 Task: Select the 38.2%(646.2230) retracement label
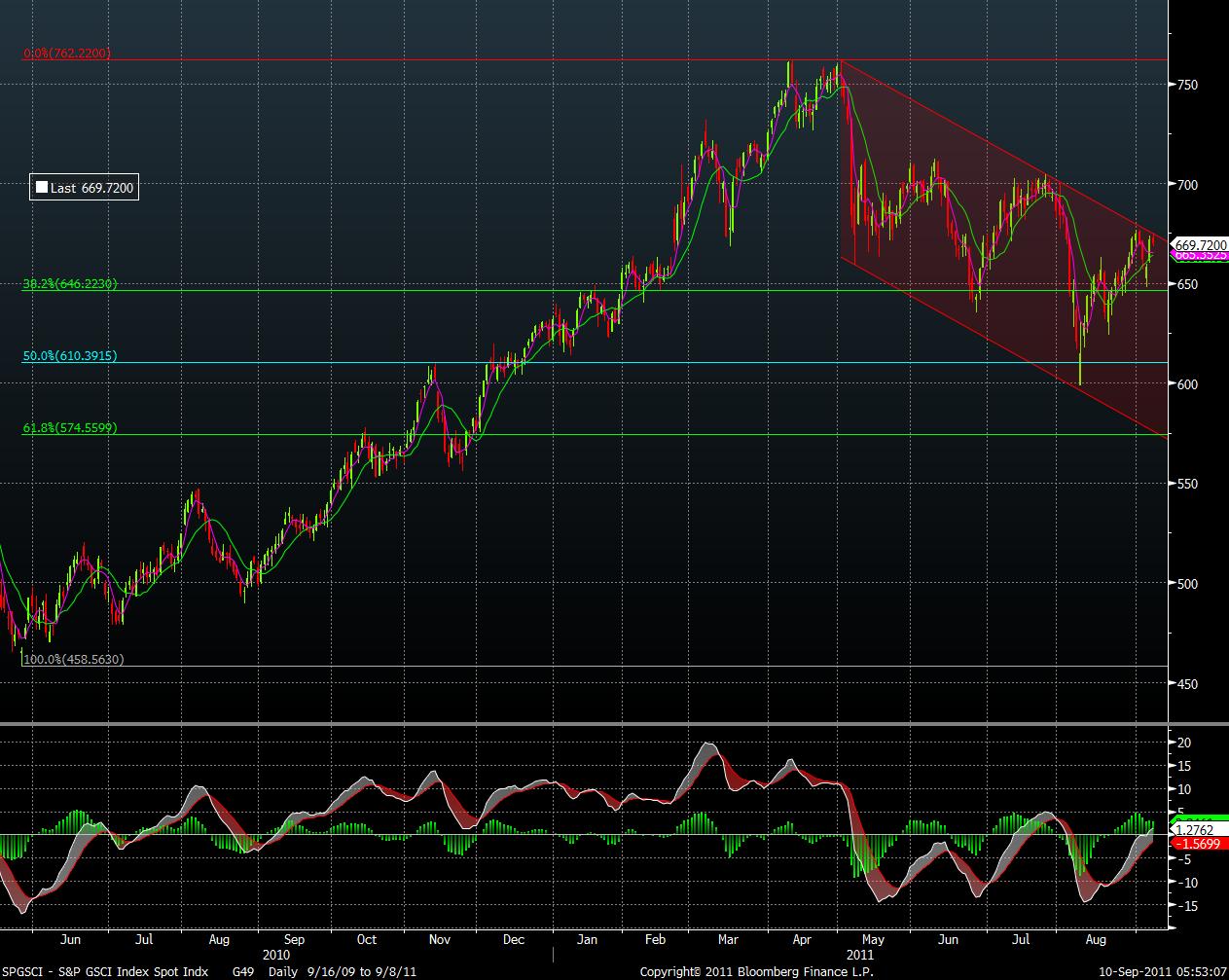[70, 284]
